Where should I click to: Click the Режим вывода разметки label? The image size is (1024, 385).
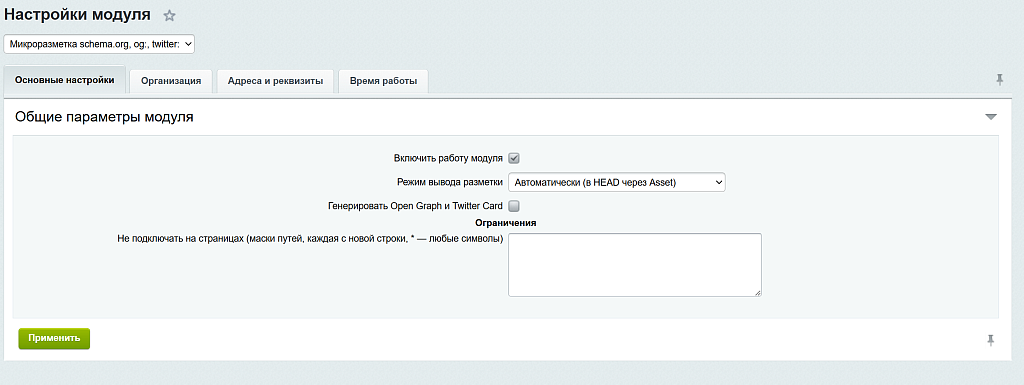point(450,182)
